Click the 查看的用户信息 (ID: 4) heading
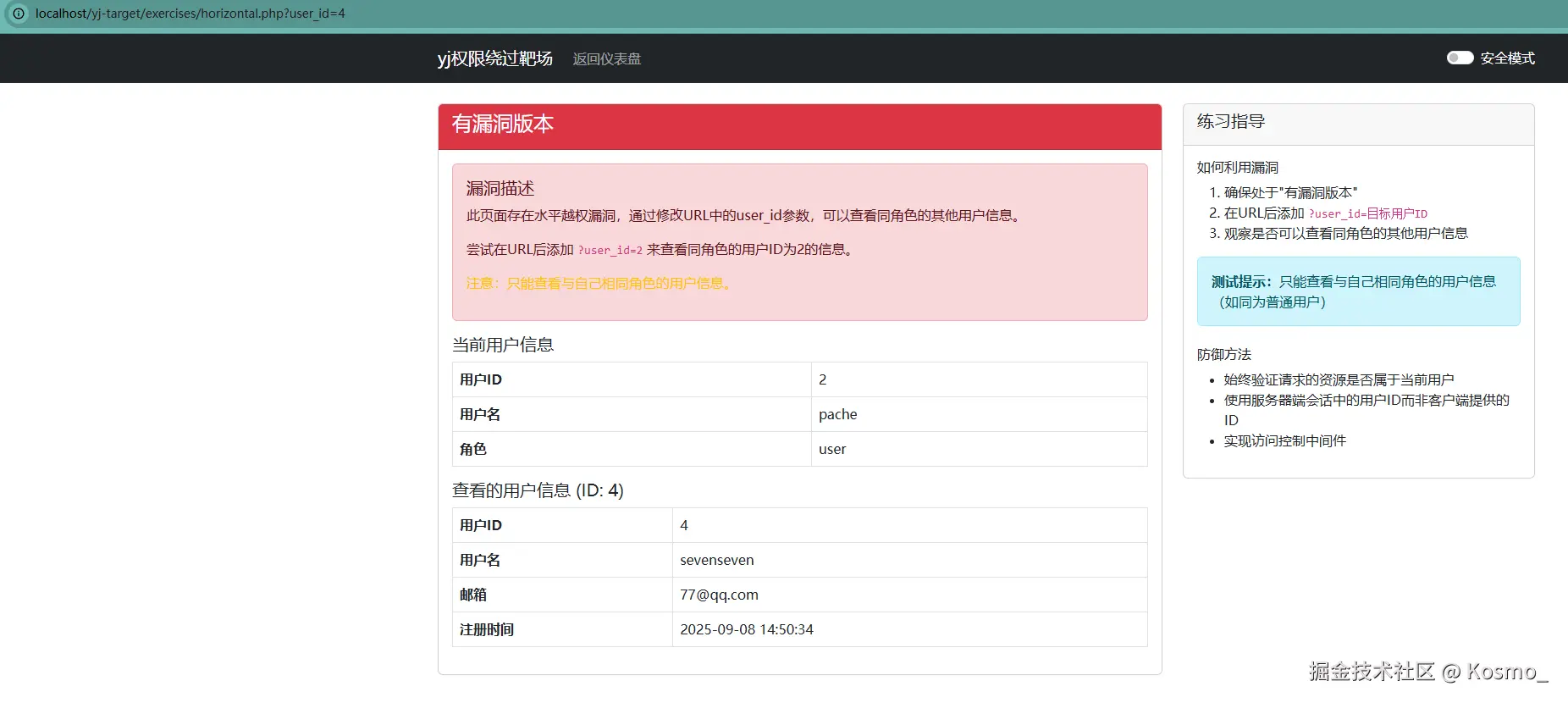Screen dimensions: 1568x703 tap(538, 490)
